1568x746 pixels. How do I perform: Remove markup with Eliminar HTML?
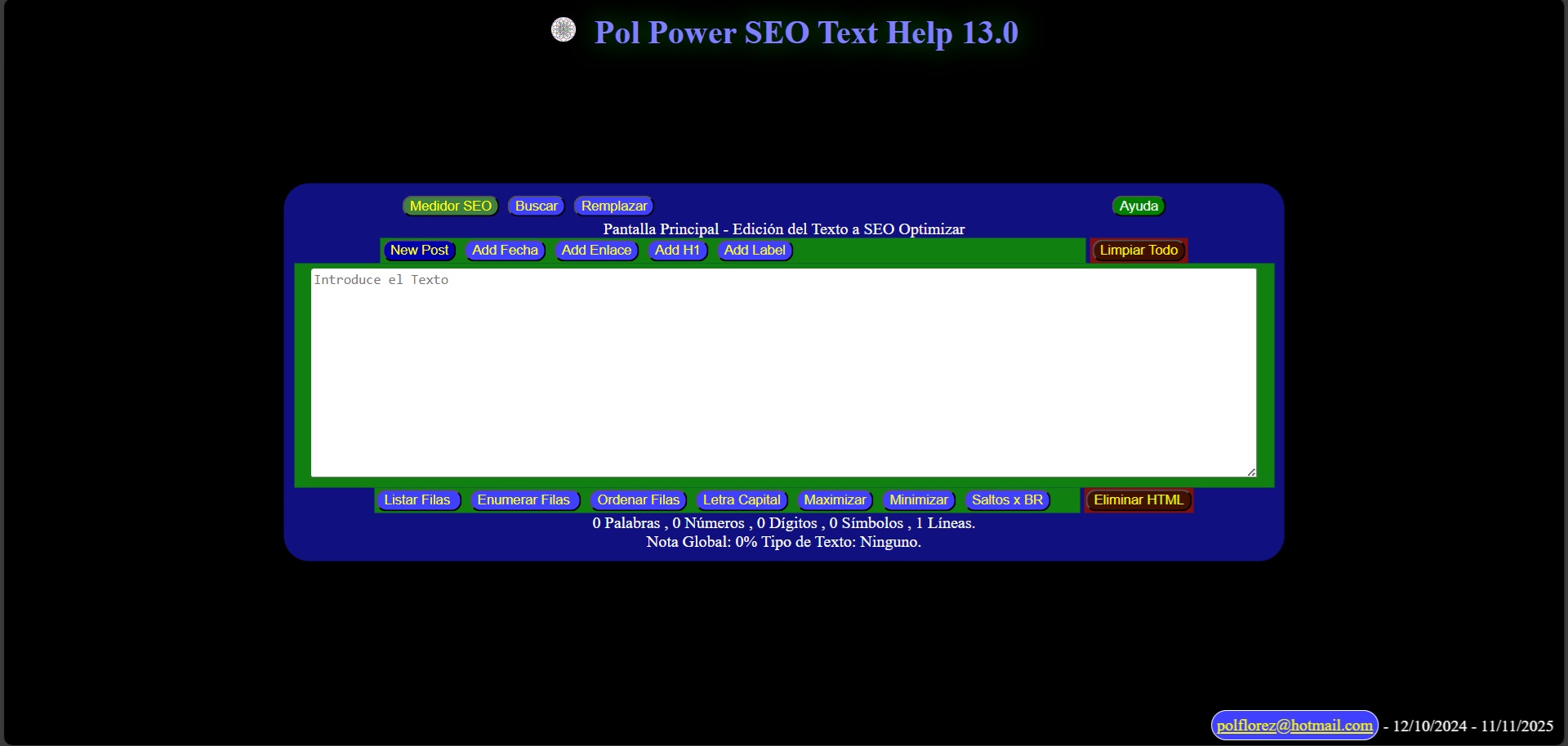1138,500
